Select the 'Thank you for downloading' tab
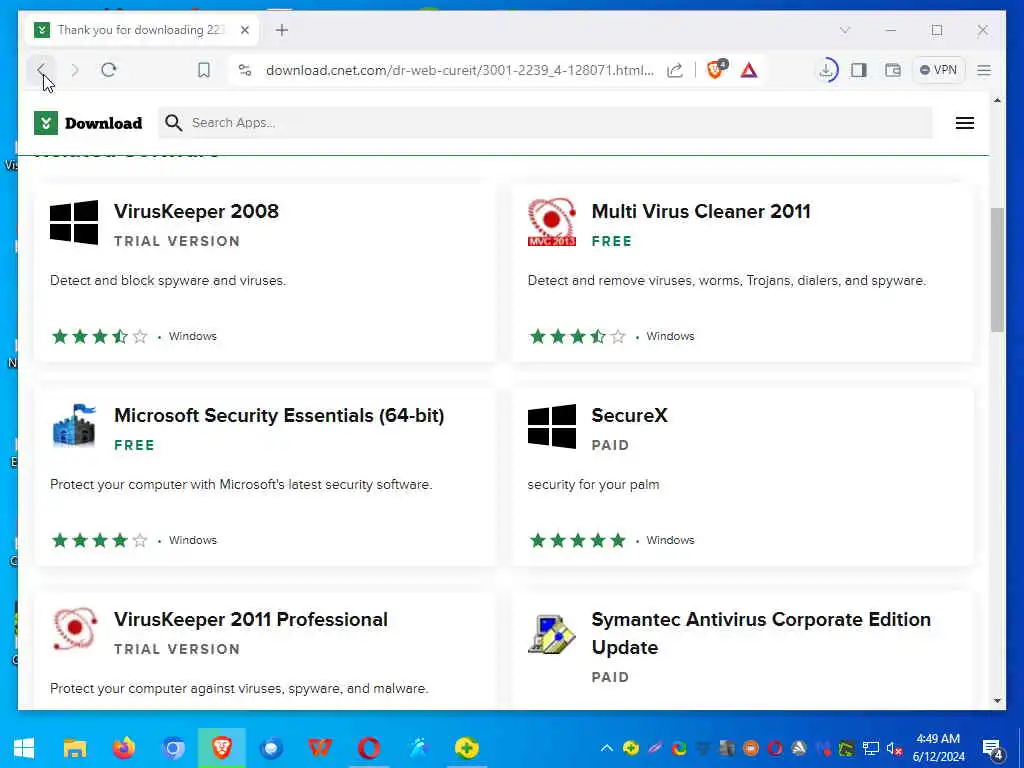1024x768 pixels. pos(142,30)
